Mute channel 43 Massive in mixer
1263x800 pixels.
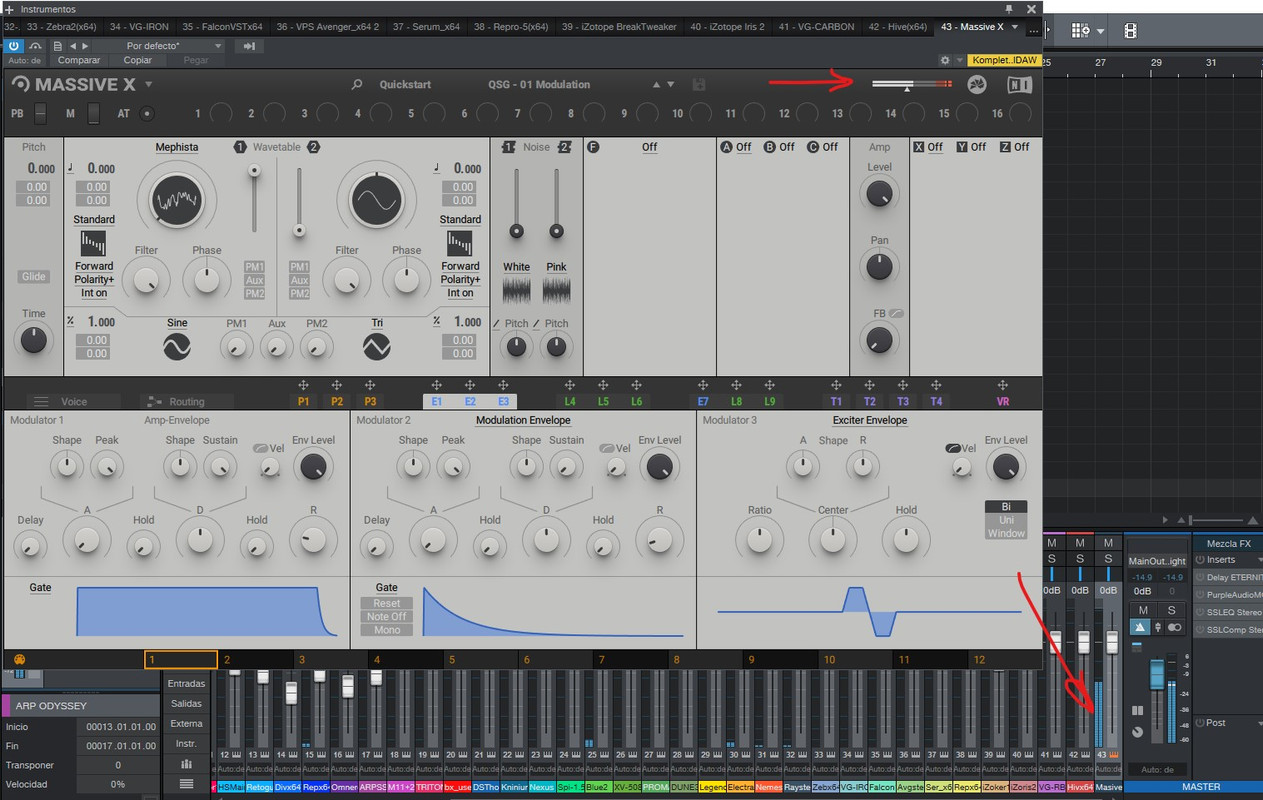[x=1108, y=543]
